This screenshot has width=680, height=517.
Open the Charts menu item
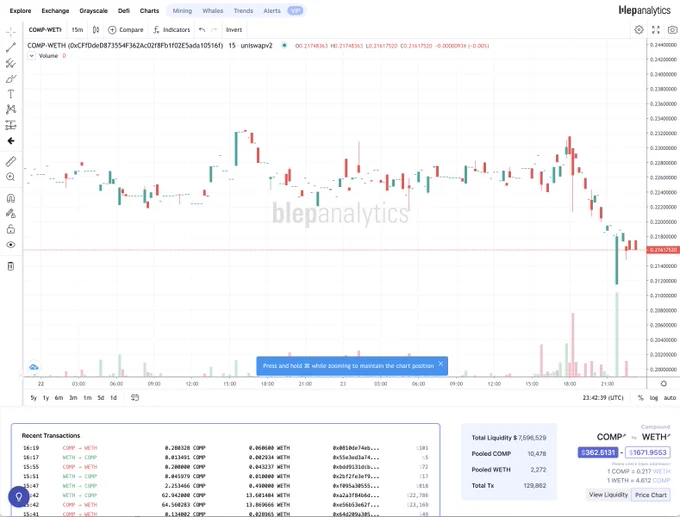(149, 10)
